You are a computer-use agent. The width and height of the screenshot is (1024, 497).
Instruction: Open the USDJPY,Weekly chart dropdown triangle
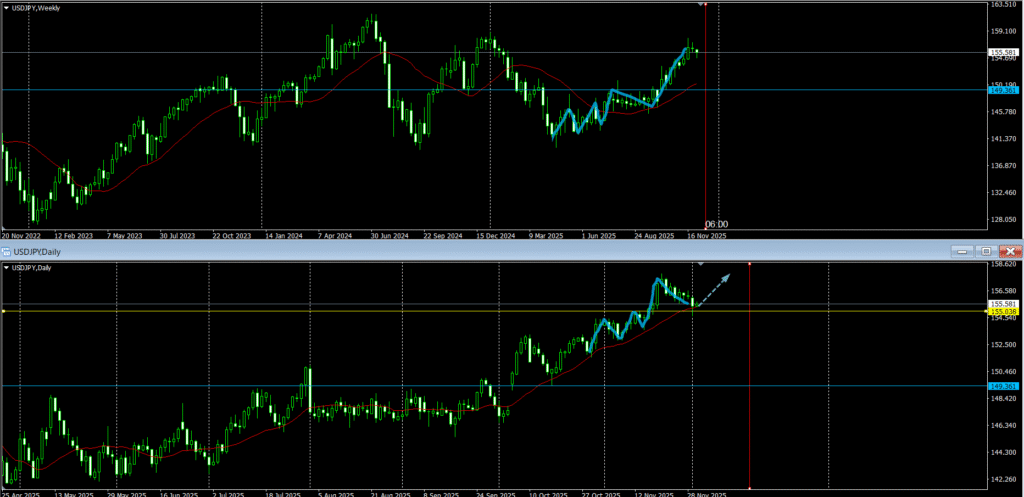tap(7, 7)
